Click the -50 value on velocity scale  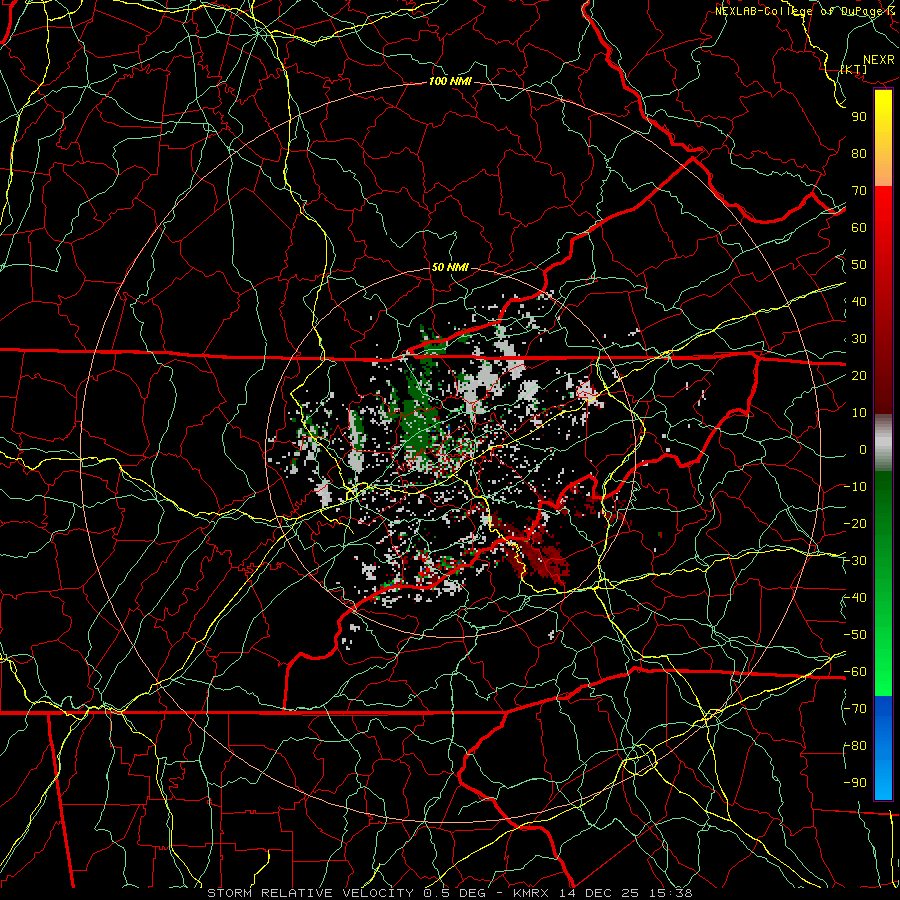856,635
